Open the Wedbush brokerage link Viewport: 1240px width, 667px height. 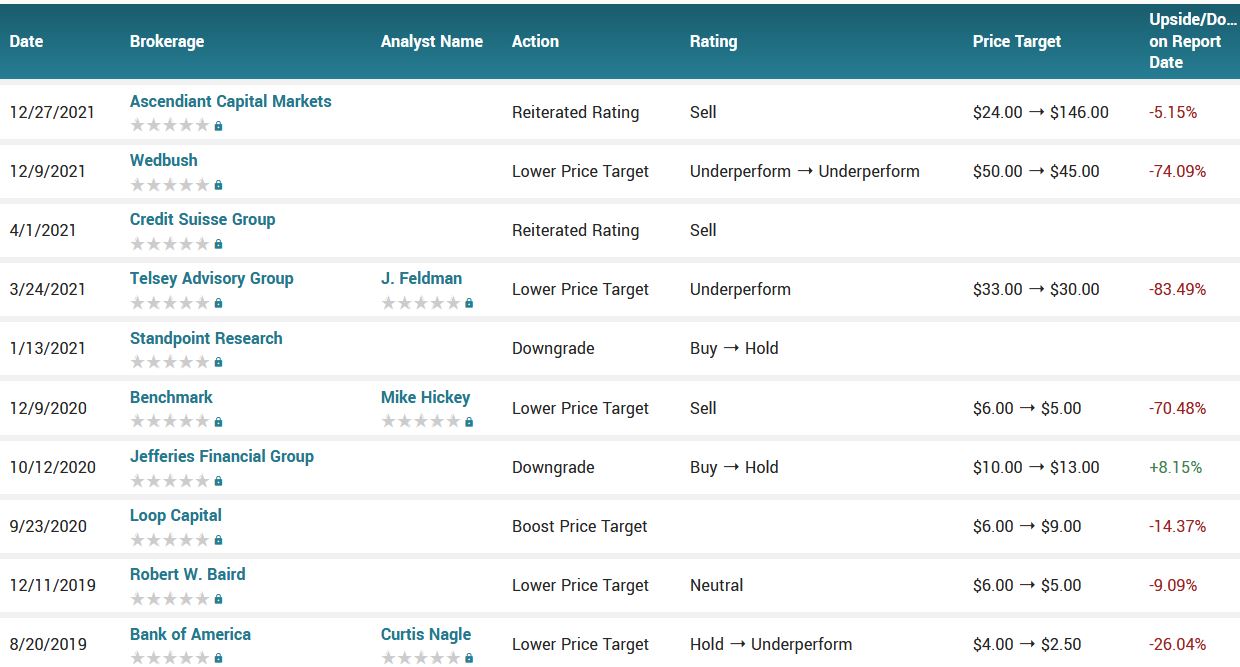click(x=164, y=160)
